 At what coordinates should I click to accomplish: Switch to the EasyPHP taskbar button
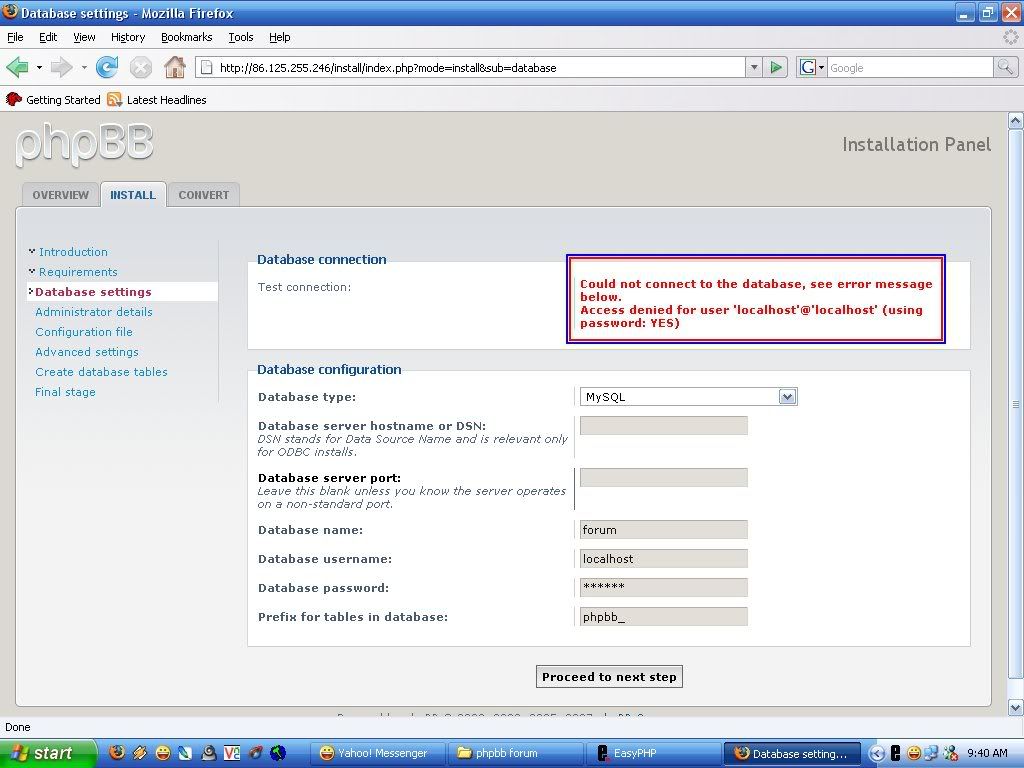point(653,753)
